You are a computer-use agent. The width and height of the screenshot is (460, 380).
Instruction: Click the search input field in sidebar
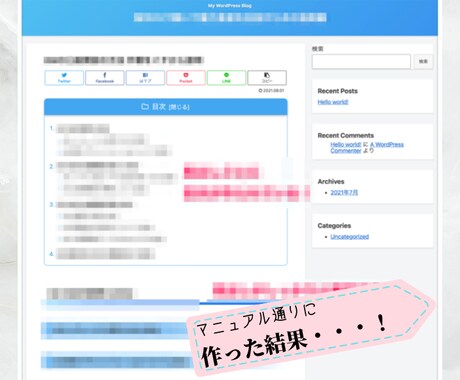coord(361,62)
